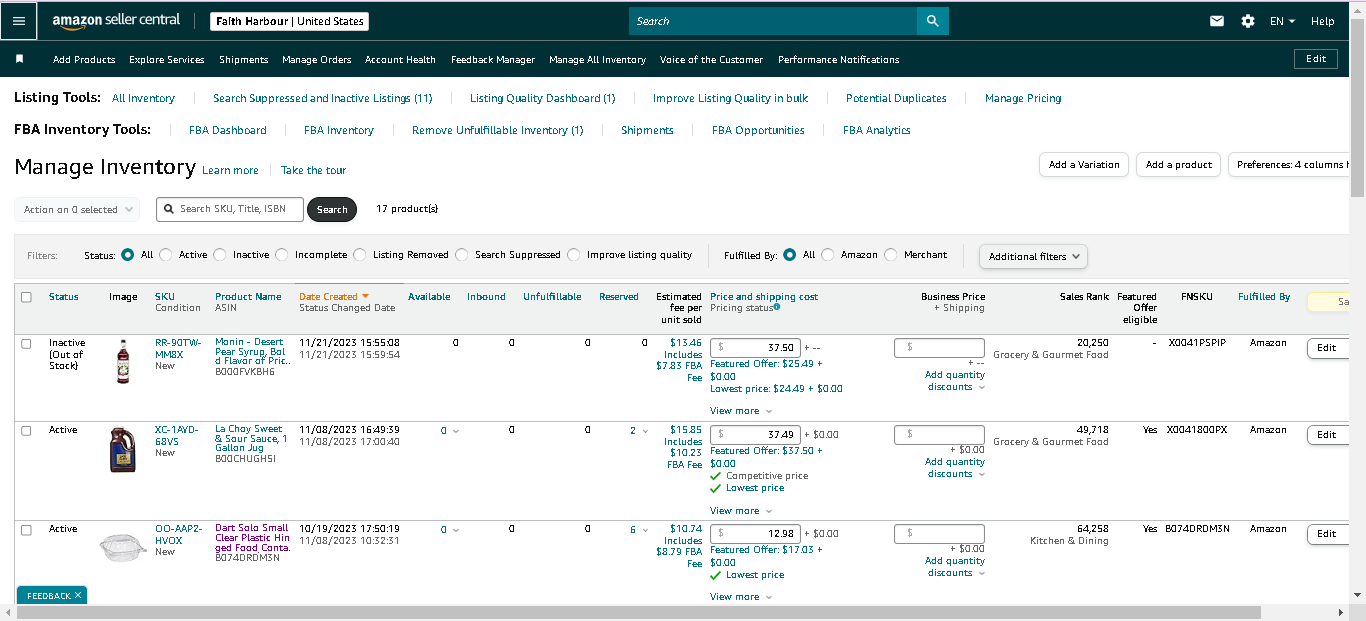Select Improve listing quality filter
The width and height of the screenshot is (1366, 621).
click(574, 255)
